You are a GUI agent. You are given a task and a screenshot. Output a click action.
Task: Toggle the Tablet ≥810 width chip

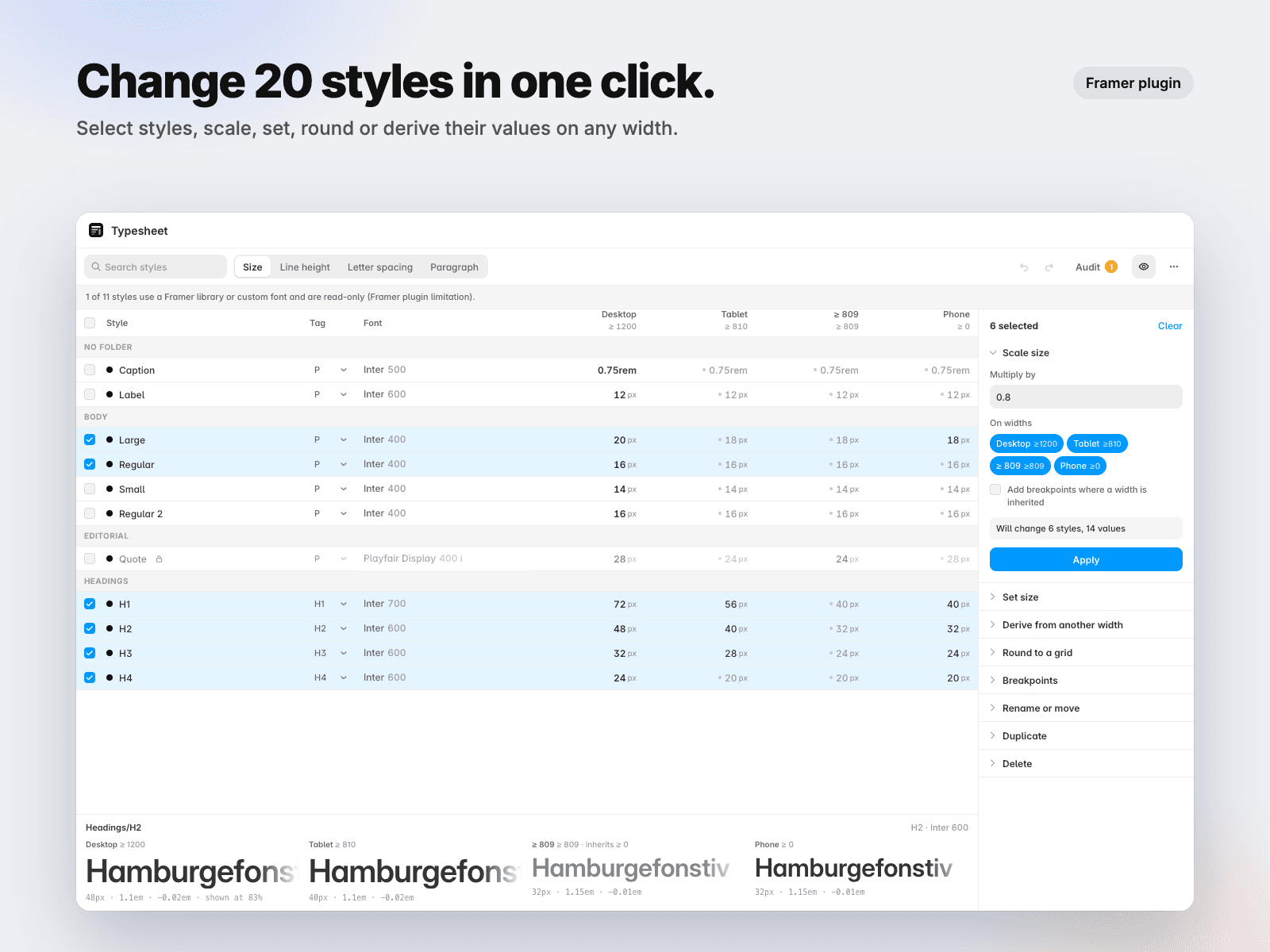[x=1097, y=443]
